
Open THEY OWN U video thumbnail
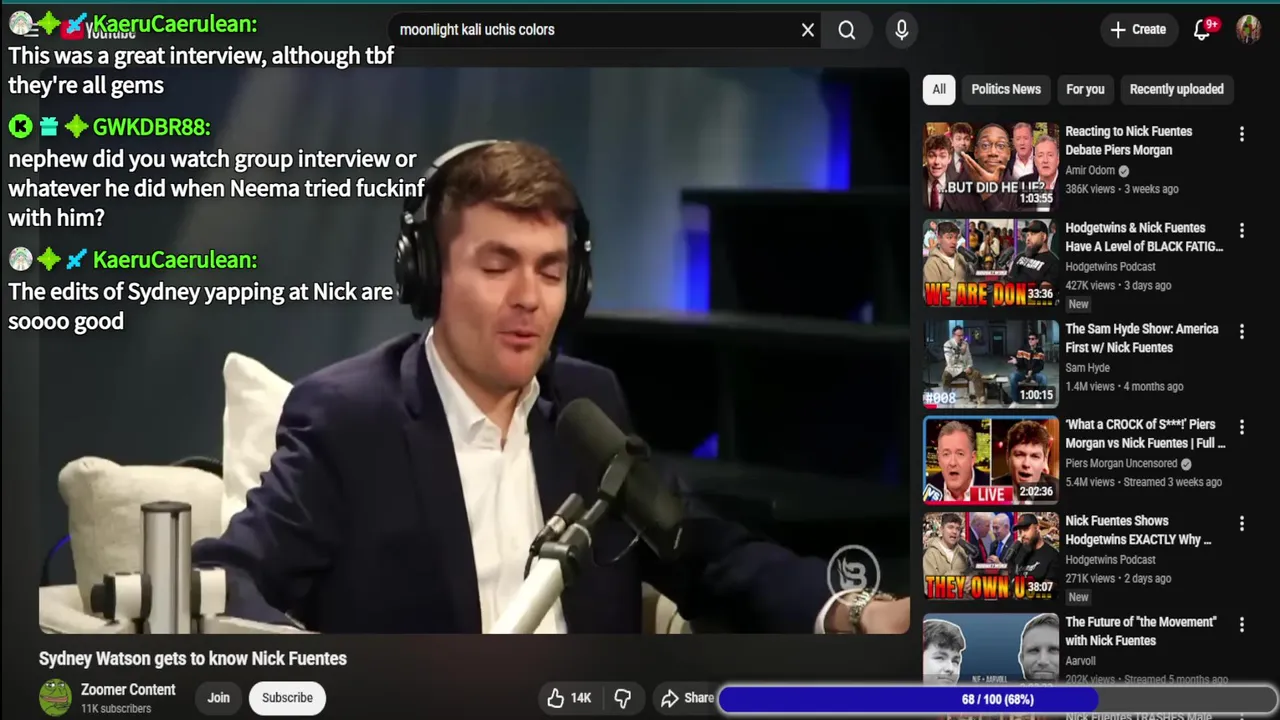coord(991,556)
